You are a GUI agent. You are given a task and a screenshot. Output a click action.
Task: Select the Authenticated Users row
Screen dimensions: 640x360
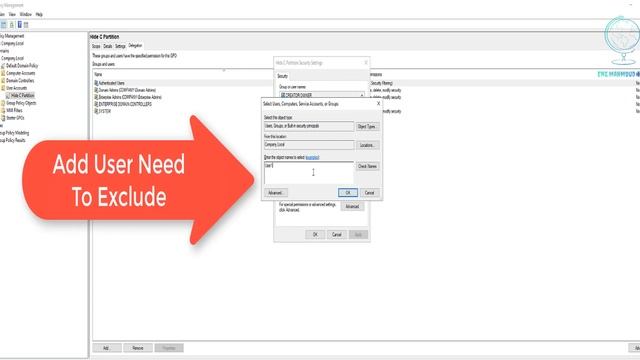tap(184, 83)
